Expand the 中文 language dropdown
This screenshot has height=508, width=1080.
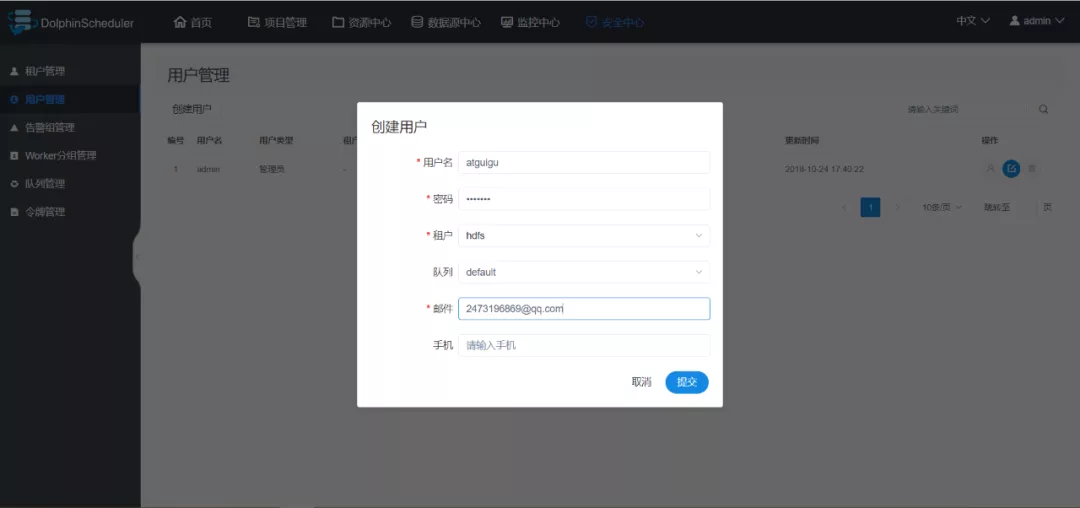pyautogui.click(x=973, y=21)
